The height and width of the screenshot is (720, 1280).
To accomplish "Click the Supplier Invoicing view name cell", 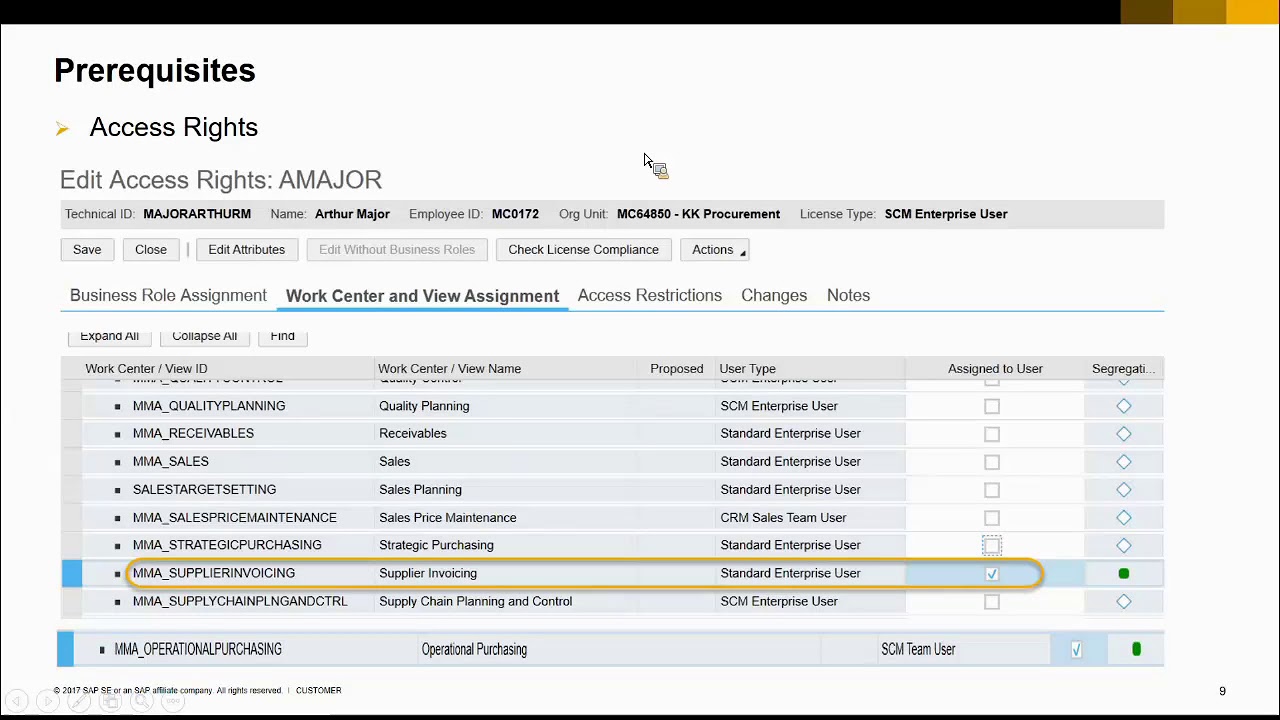I will (x=428, y=574).
